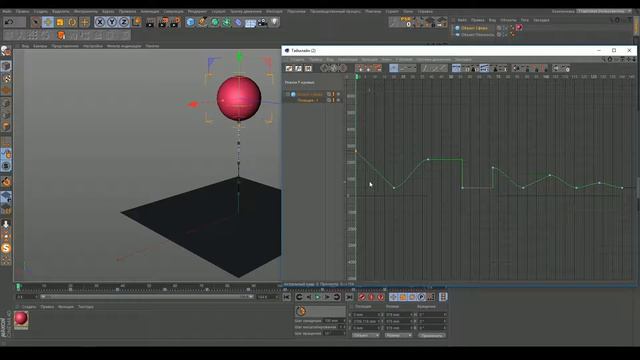Go to start of animation
The image size is (640, 360).
(287, 297)
